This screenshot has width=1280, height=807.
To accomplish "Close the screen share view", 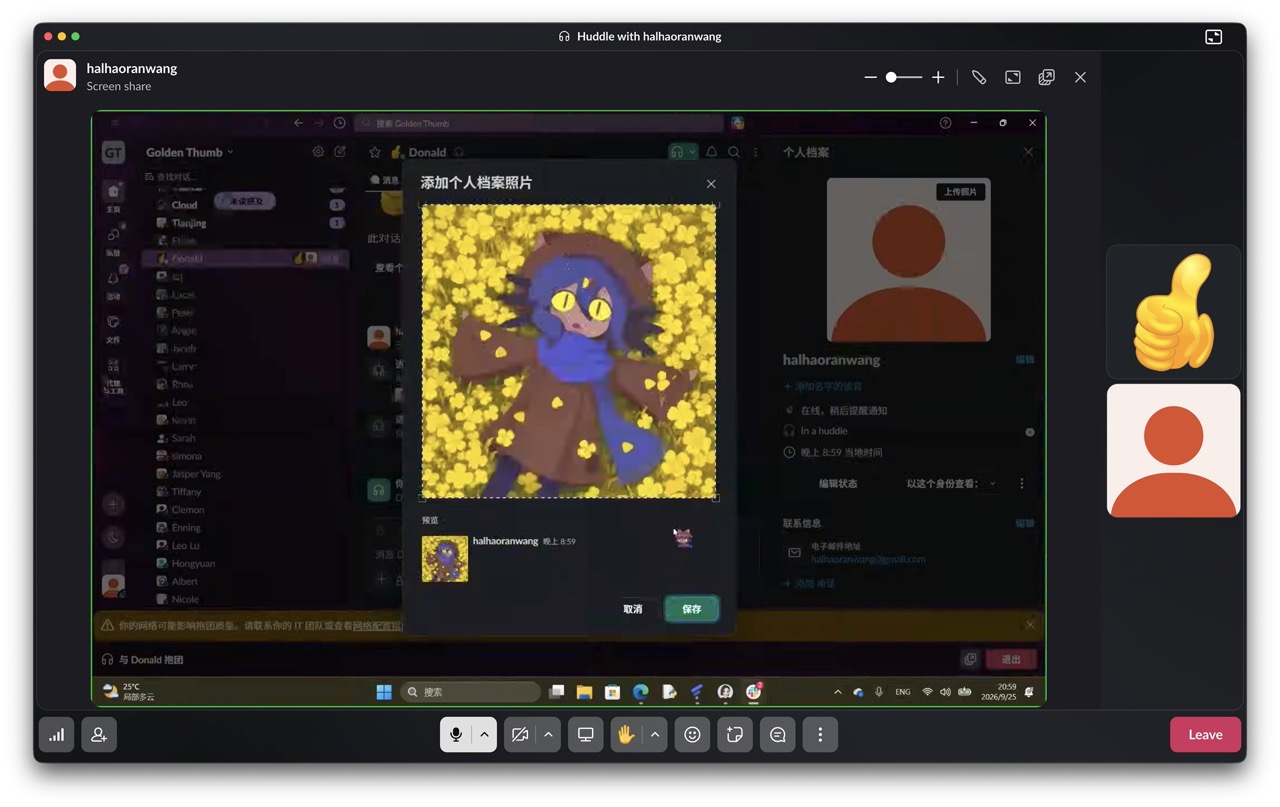I will [1080, 77].
